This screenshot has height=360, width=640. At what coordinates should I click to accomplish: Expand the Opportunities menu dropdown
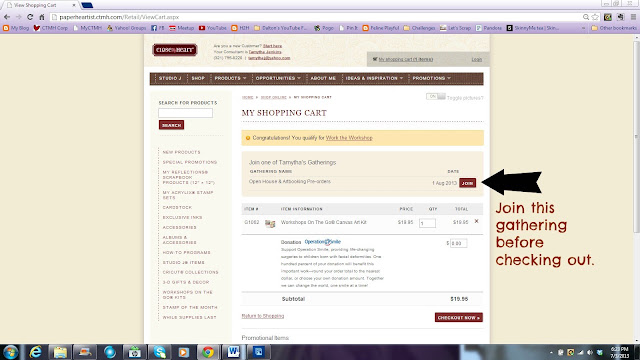pyautogui.click(x=278, y=78)
